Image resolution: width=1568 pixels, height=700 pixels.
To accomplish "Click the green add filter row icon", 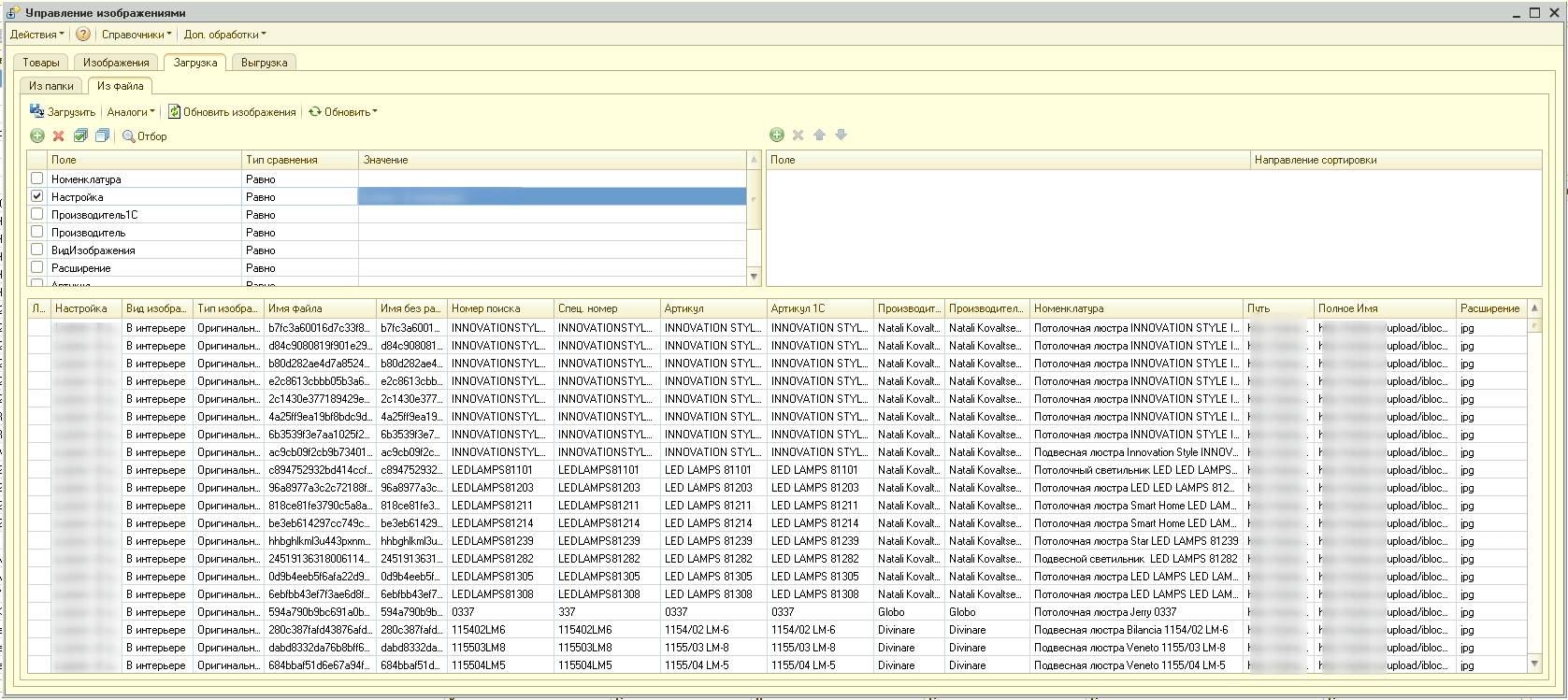I will (37, 136).
